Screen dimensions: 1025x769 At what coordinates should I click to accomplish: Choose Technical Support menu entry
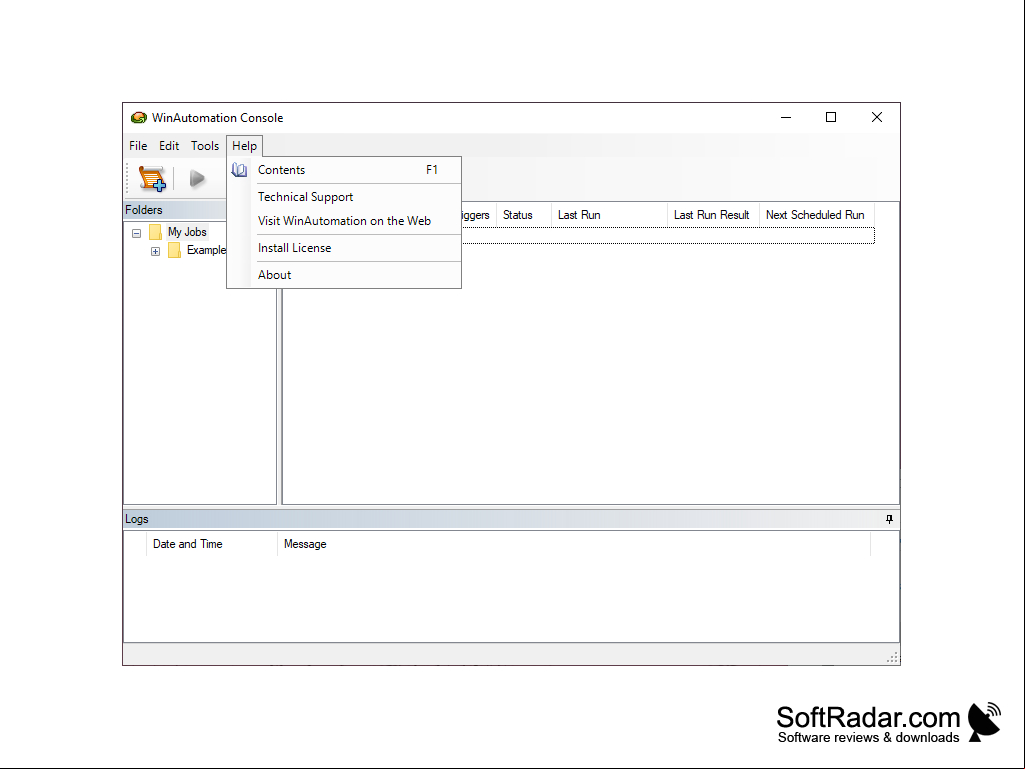tap(344, 197)
